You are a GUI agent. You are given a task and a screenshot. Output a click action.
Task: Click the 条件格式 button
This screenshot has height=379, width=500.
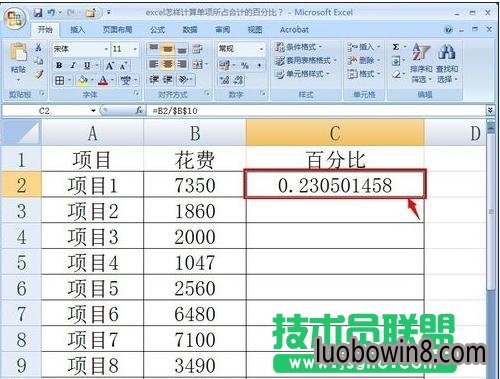(298, 47)
